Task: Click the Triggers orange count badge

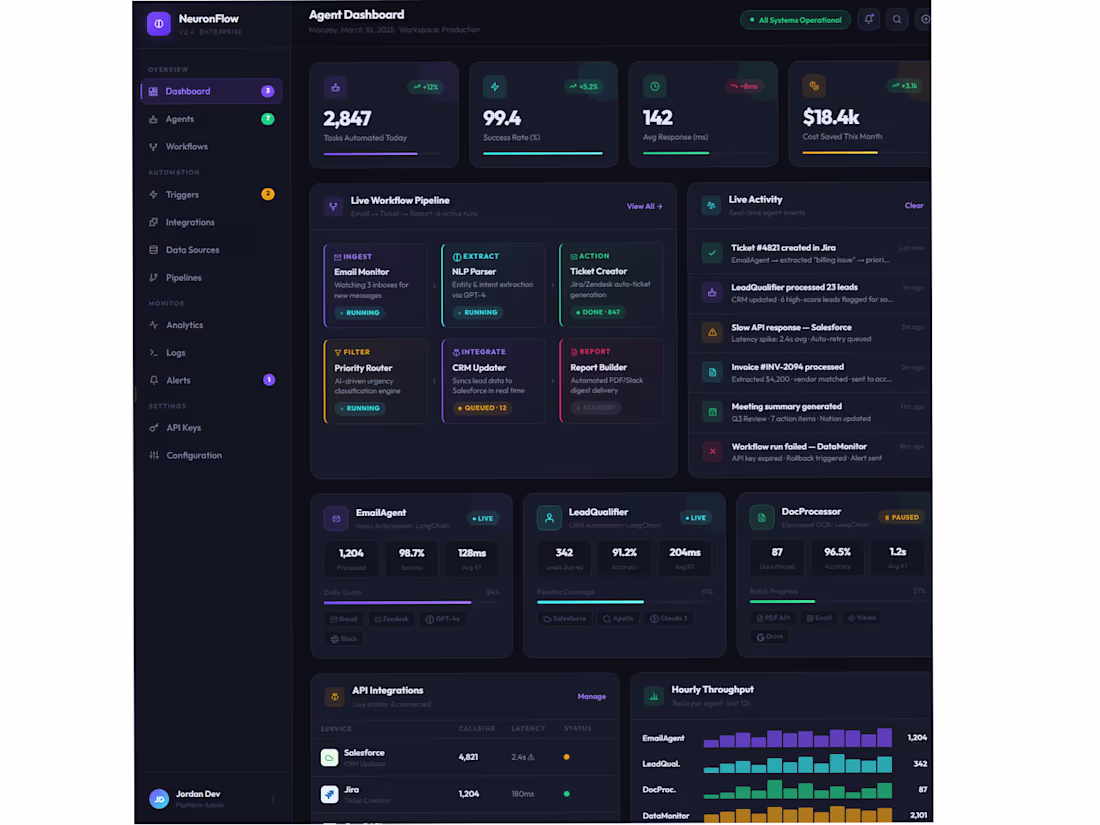Action: (x=268, y=194)
